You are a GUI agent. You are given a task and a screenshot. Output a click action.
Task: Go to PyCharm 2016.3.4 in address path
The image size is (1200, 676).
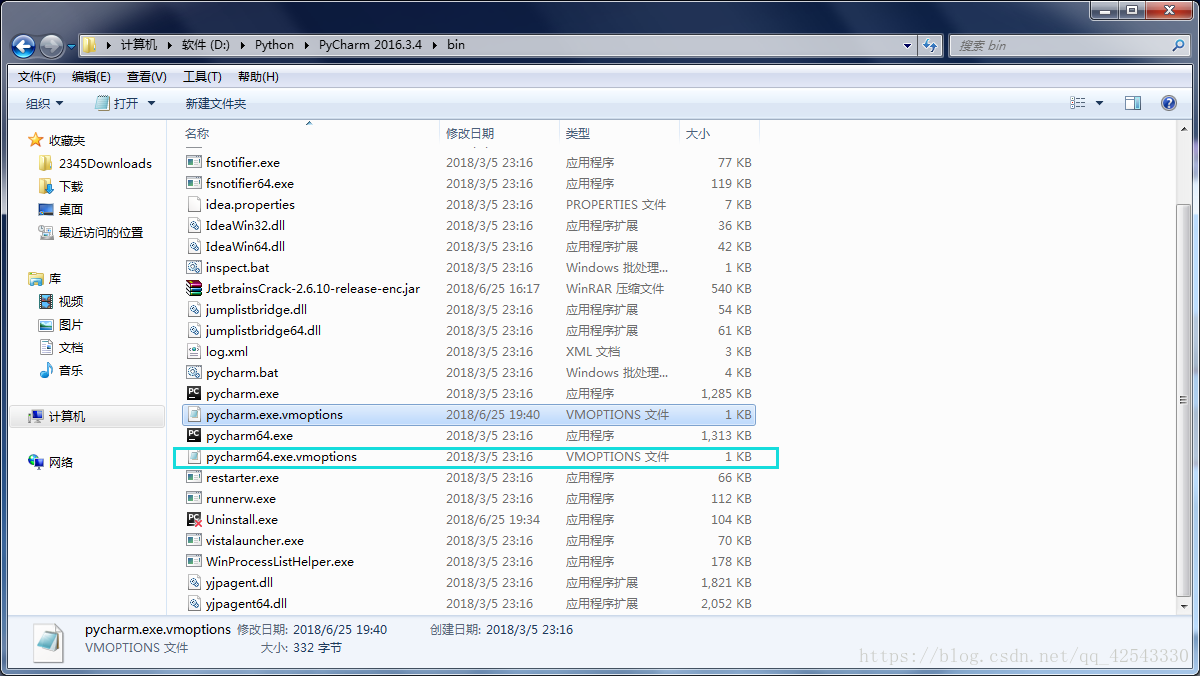(372, 45)
